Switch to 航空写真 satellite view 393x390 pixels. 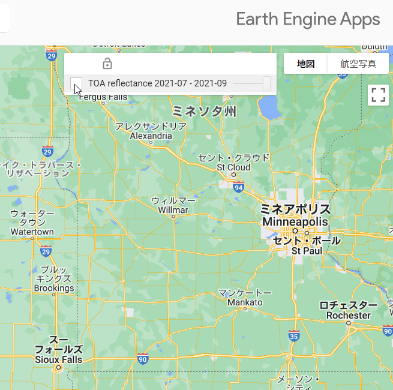coord(358,64)
